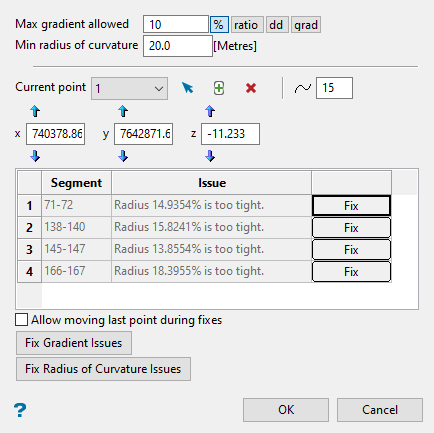Click Fix Radius of Curvature Issues button

(103, 369)
